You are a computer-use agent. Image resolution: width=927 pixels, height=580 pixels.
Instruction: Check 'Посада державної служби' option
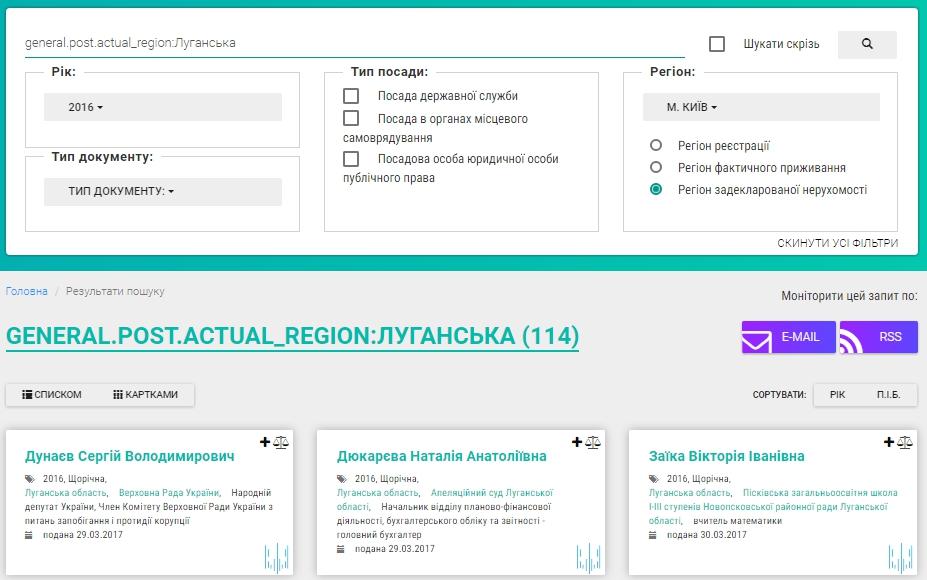[x=351, y=96]
